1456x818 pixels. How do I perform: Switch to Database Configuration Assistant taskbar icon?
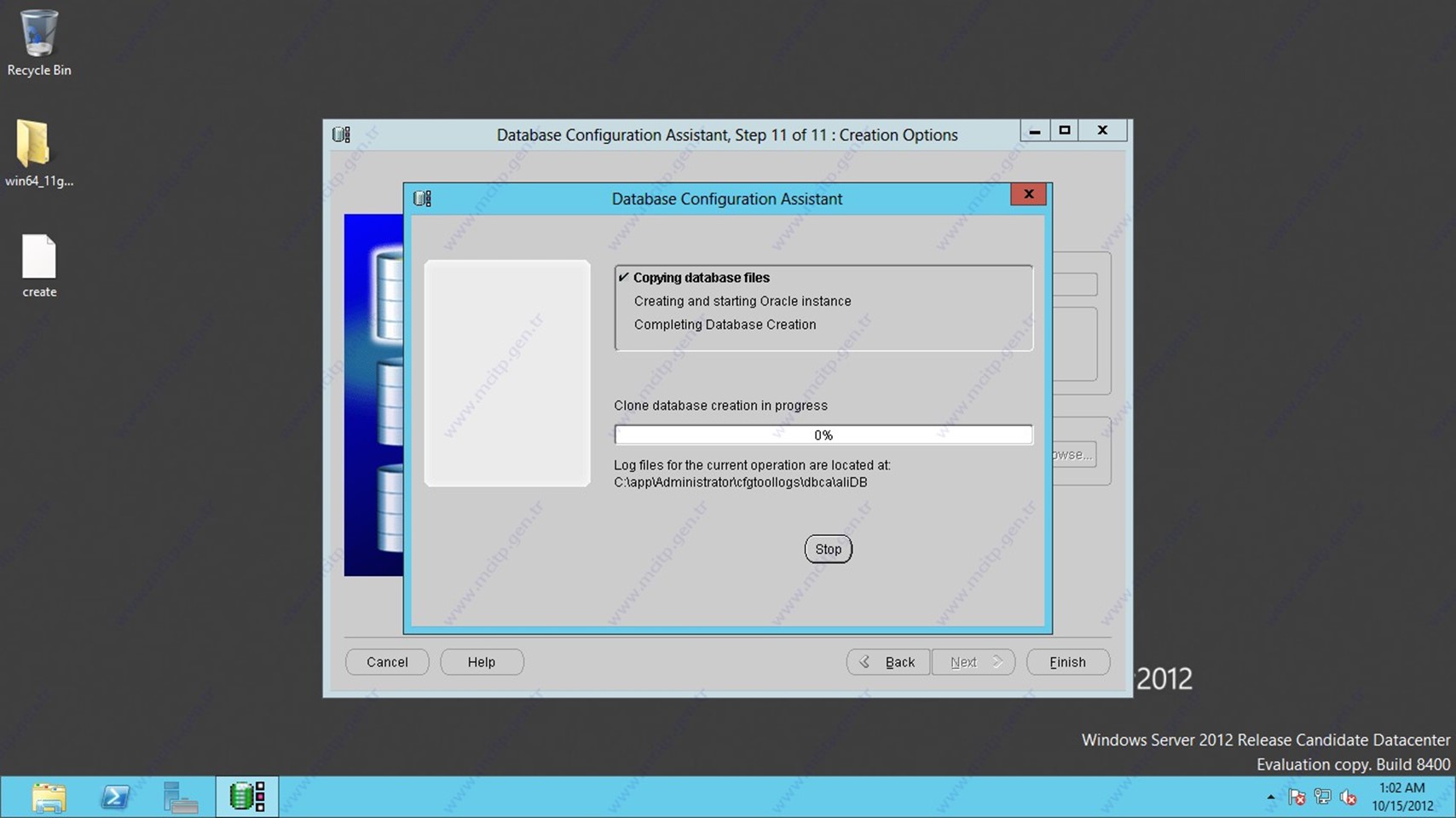pyautogui.click(x=247, y=798)
